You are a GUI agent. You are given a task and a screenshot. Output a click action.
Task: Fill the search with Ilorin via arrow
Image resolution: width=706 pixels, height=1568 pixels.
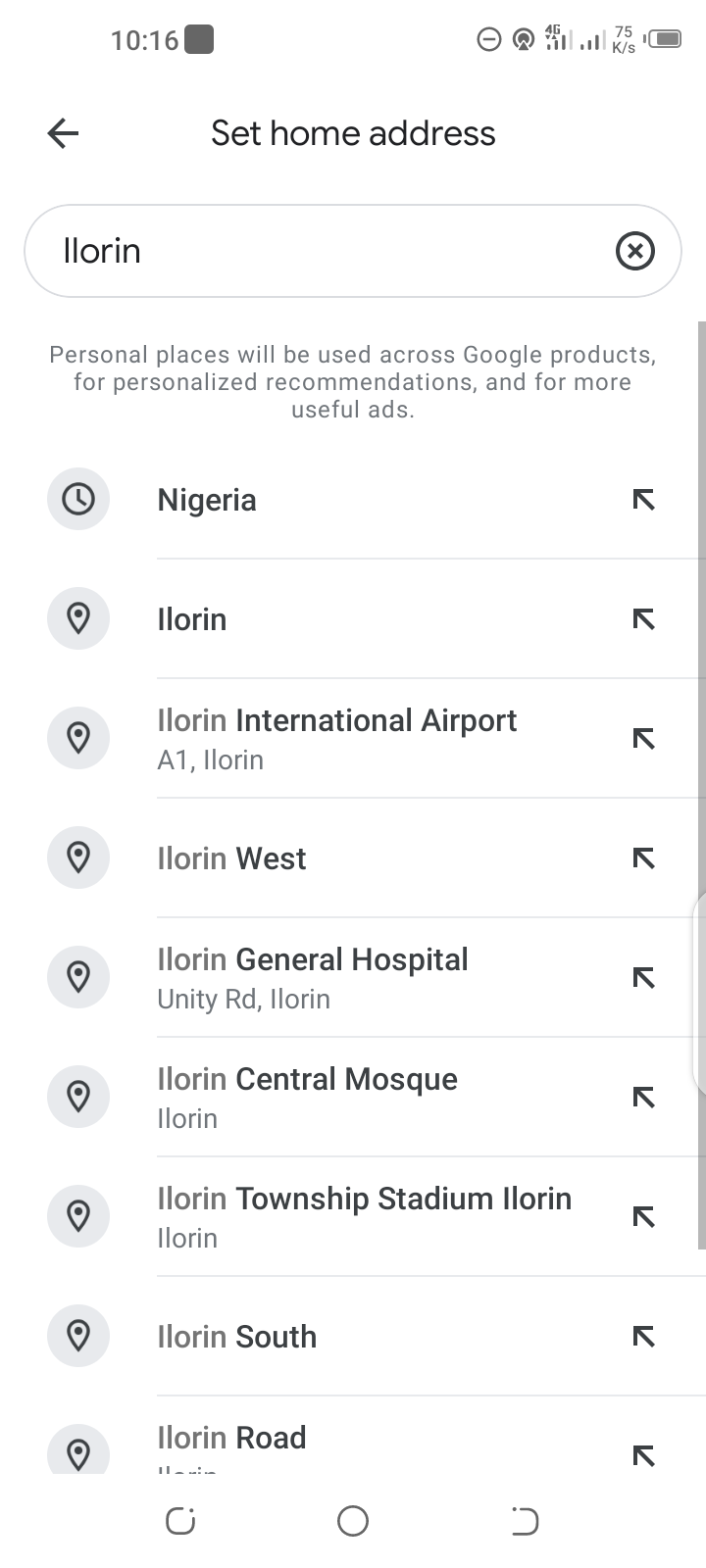click(643, 619)
